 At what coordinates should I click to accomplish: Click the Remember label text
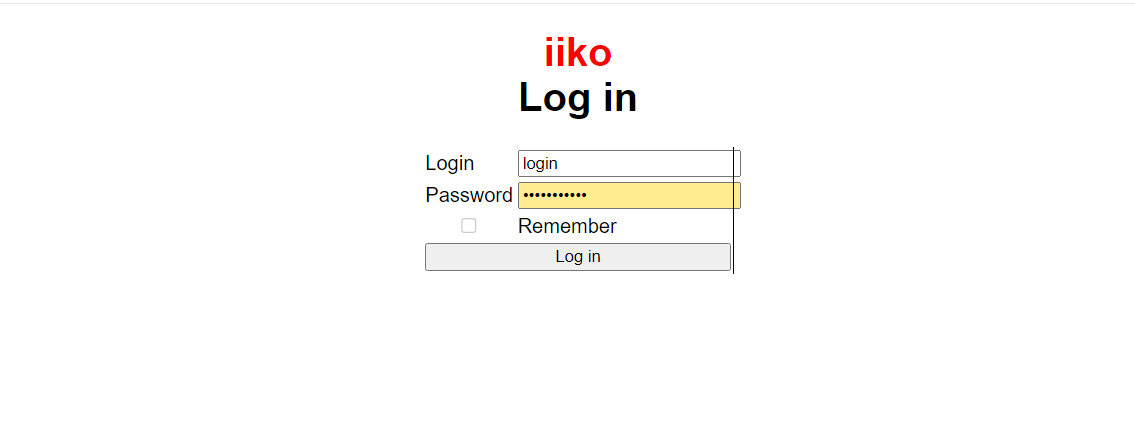[x=567, y=226]
